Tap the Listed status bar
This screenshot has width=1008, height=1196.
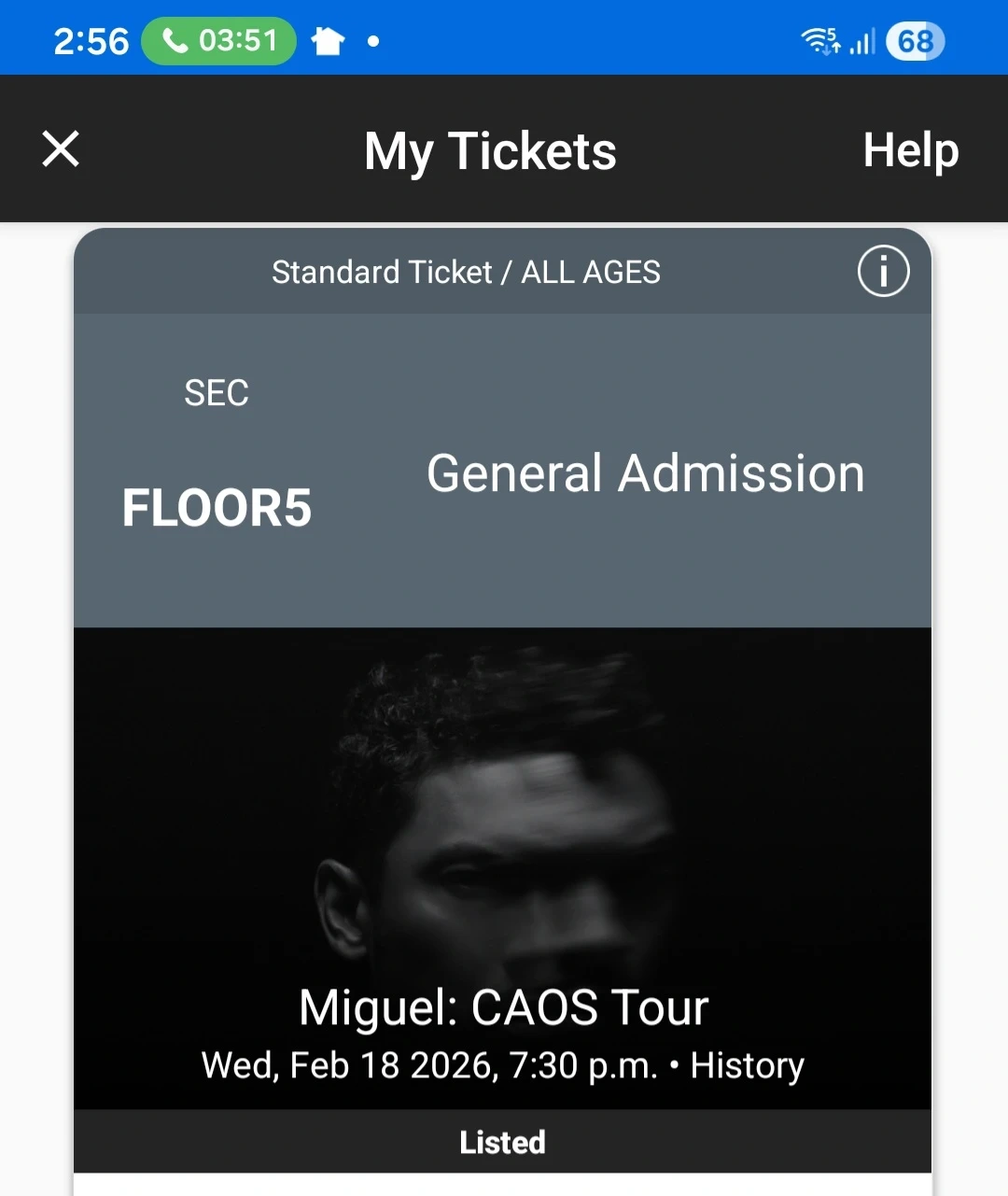502,1142
